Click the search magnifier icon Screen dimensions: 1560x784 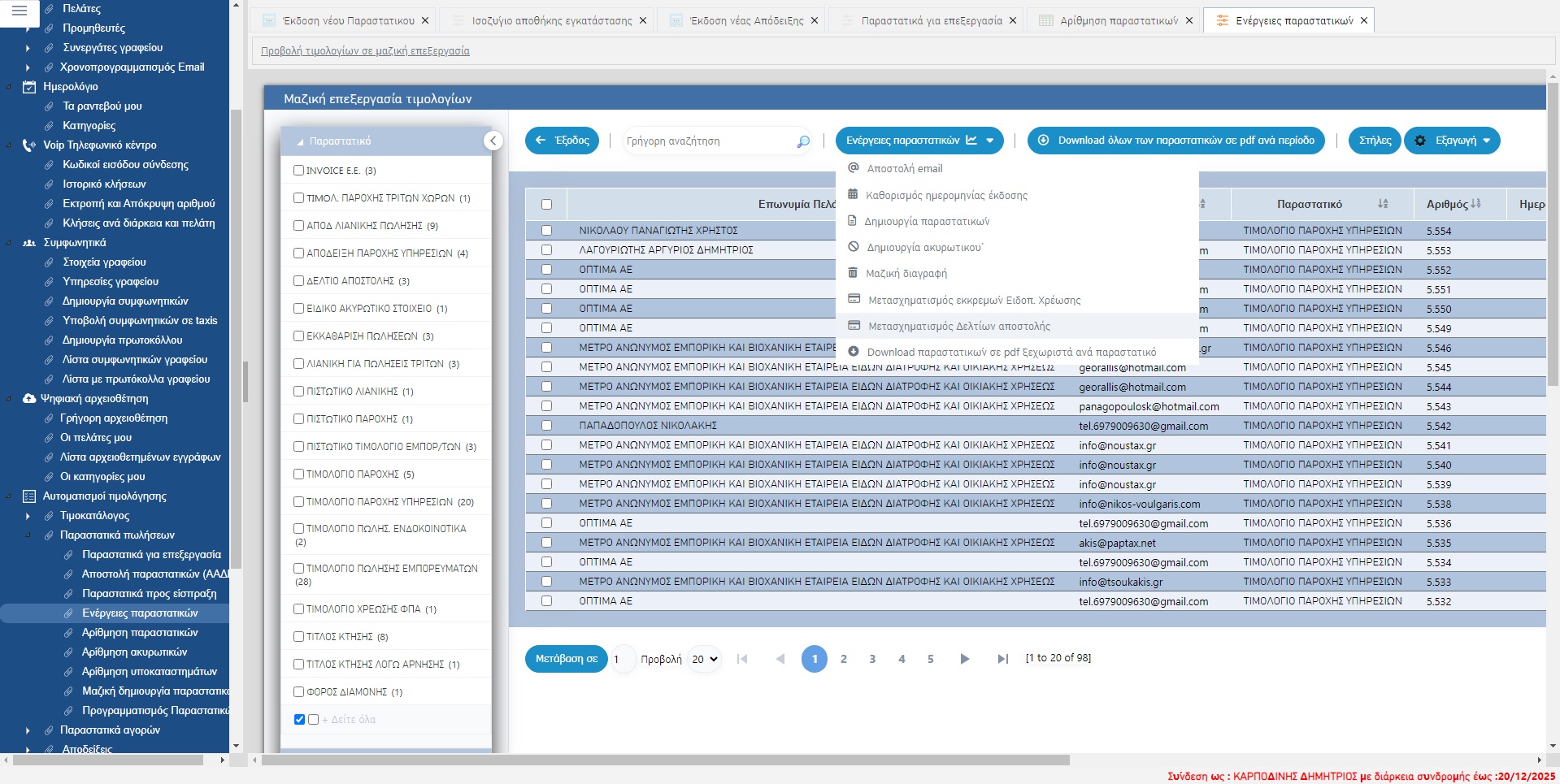point(803,141)
